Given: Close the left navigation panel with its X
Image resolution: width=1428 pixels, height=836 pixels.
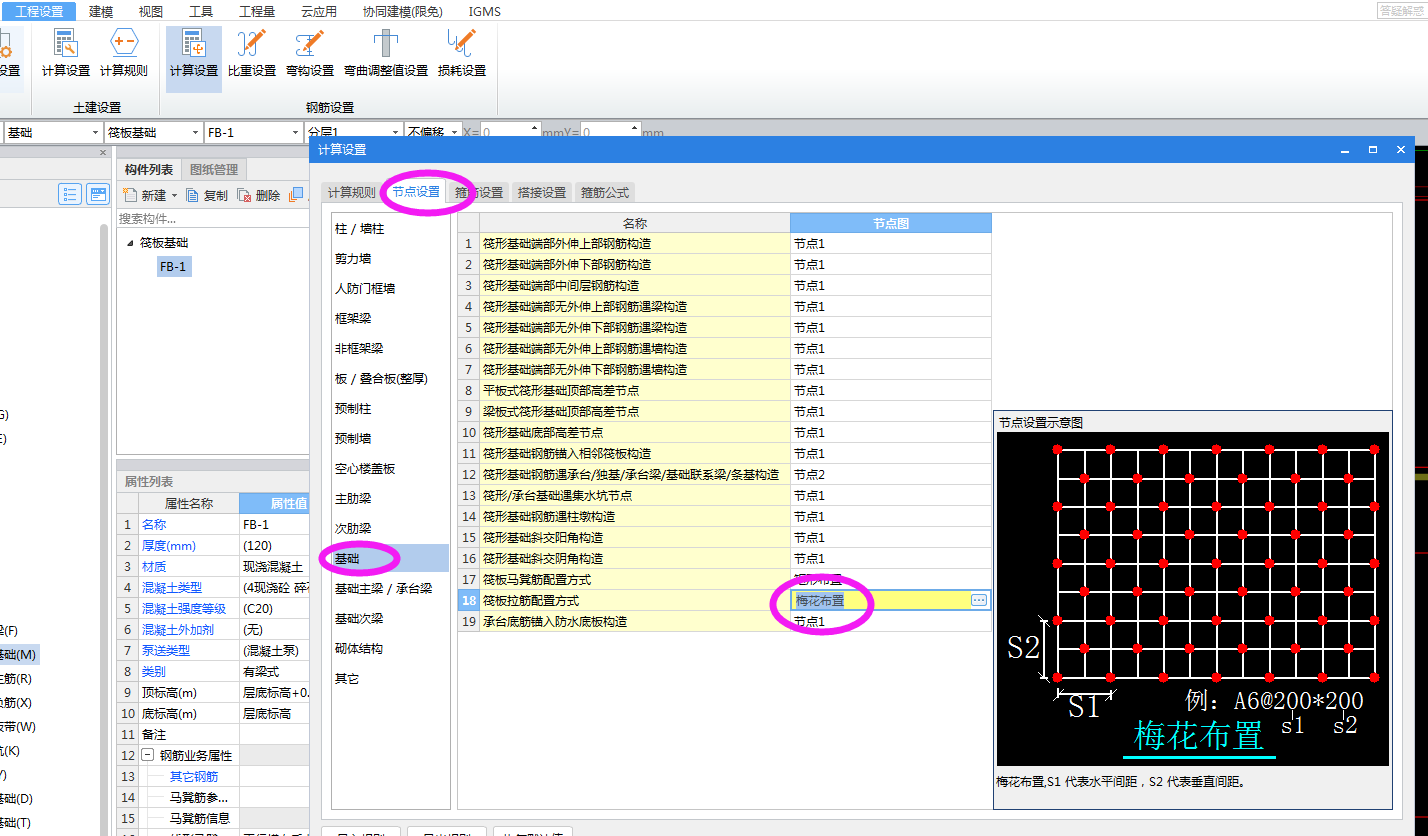Looking at the screenshot, I should click(x=102, y=152).
